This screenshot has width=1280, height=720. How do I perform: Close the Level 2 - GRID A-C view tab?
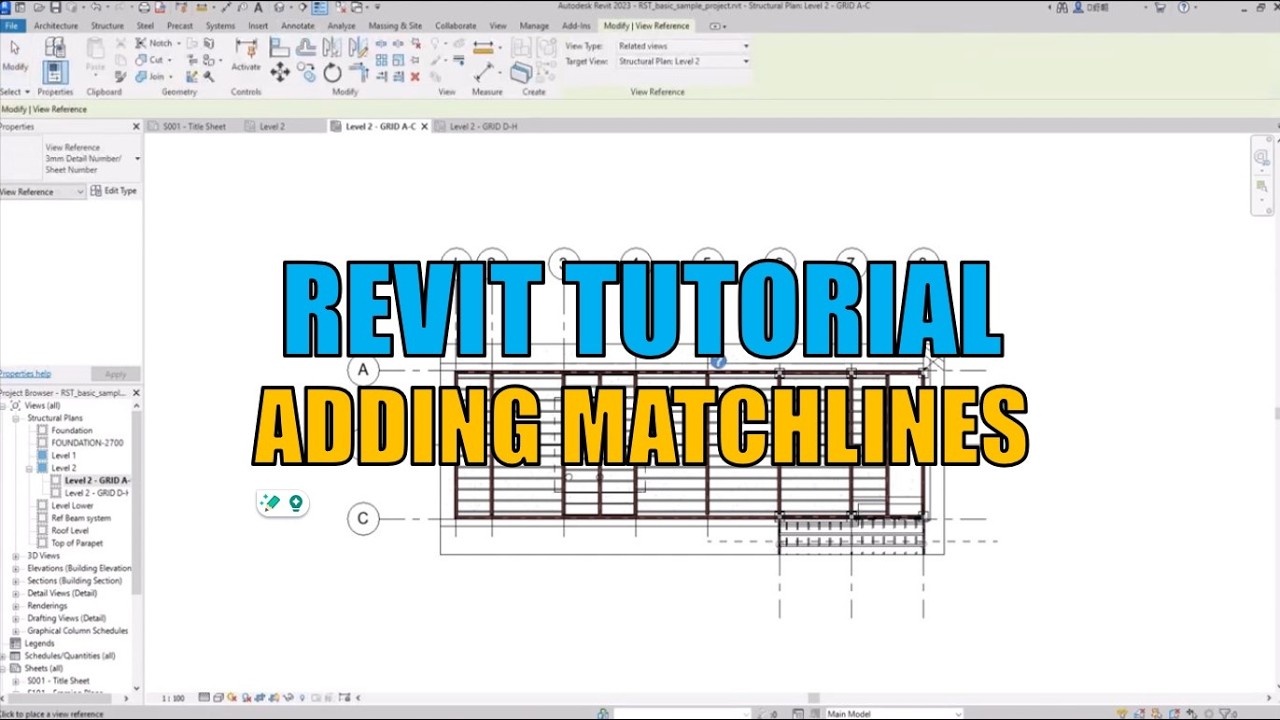(x=424, y=127)
